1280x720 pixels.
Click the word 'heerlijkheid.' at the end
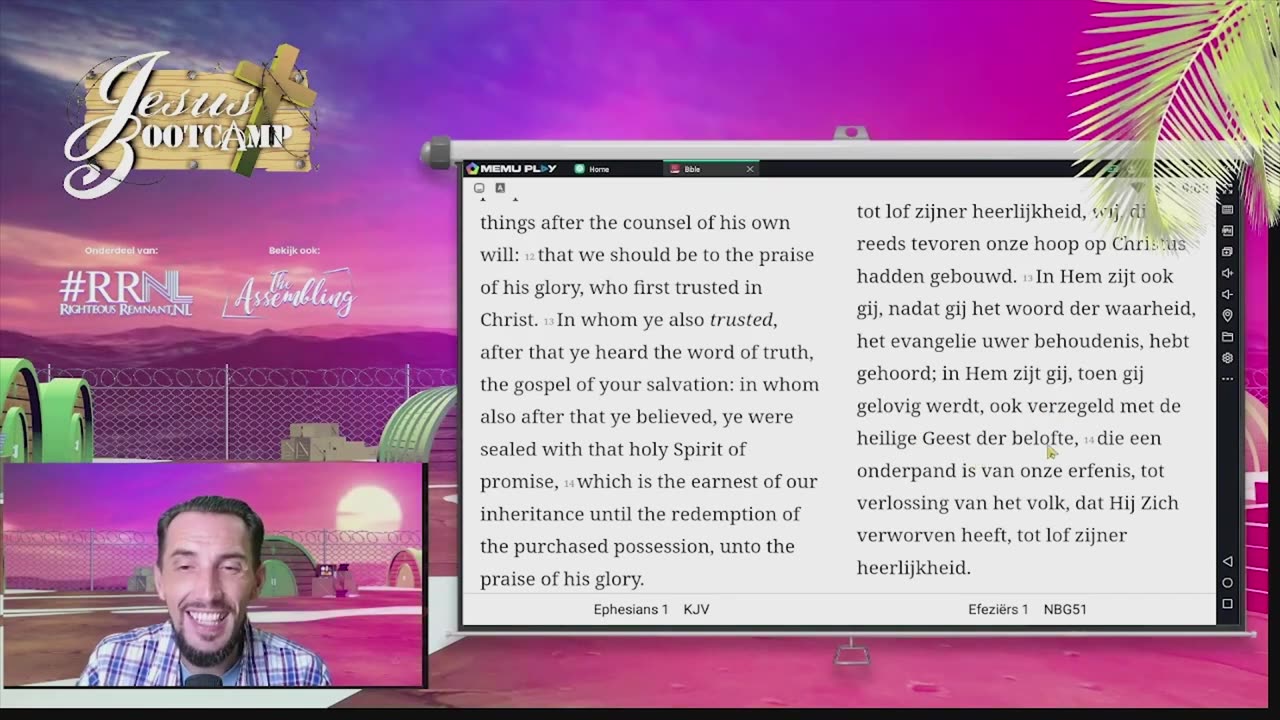pos(914,567)
